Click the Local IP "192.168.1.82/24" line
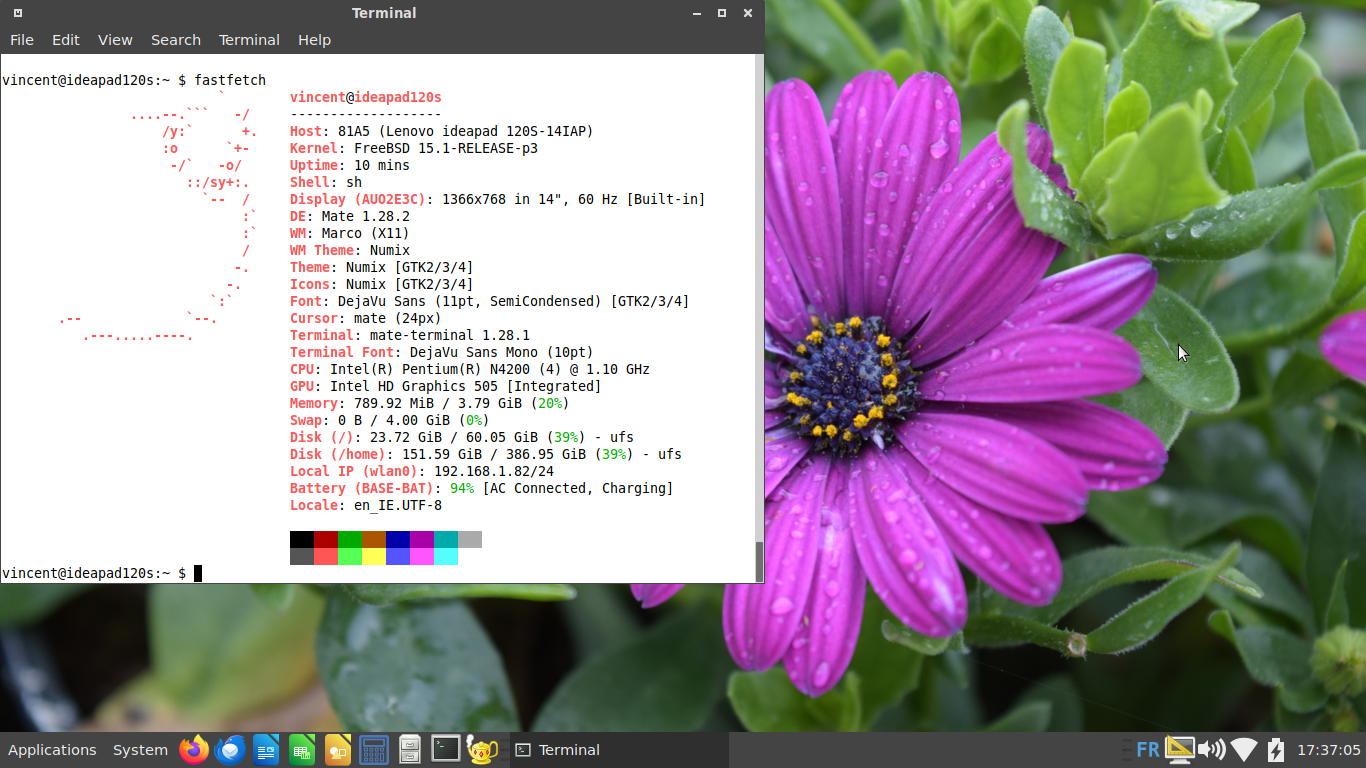 [x=422, y=471]
